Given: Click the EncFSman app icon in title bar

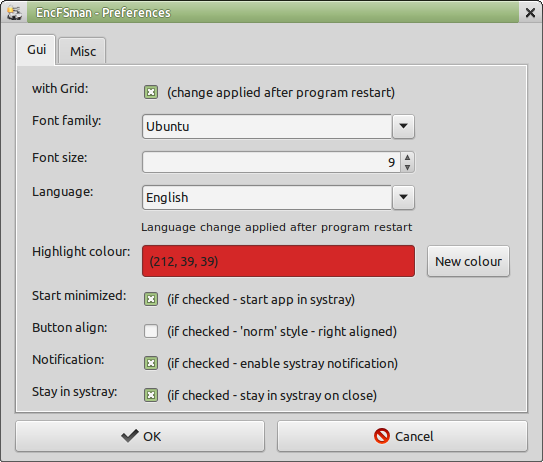Looking at the screenshot, I should pos(14,13).
